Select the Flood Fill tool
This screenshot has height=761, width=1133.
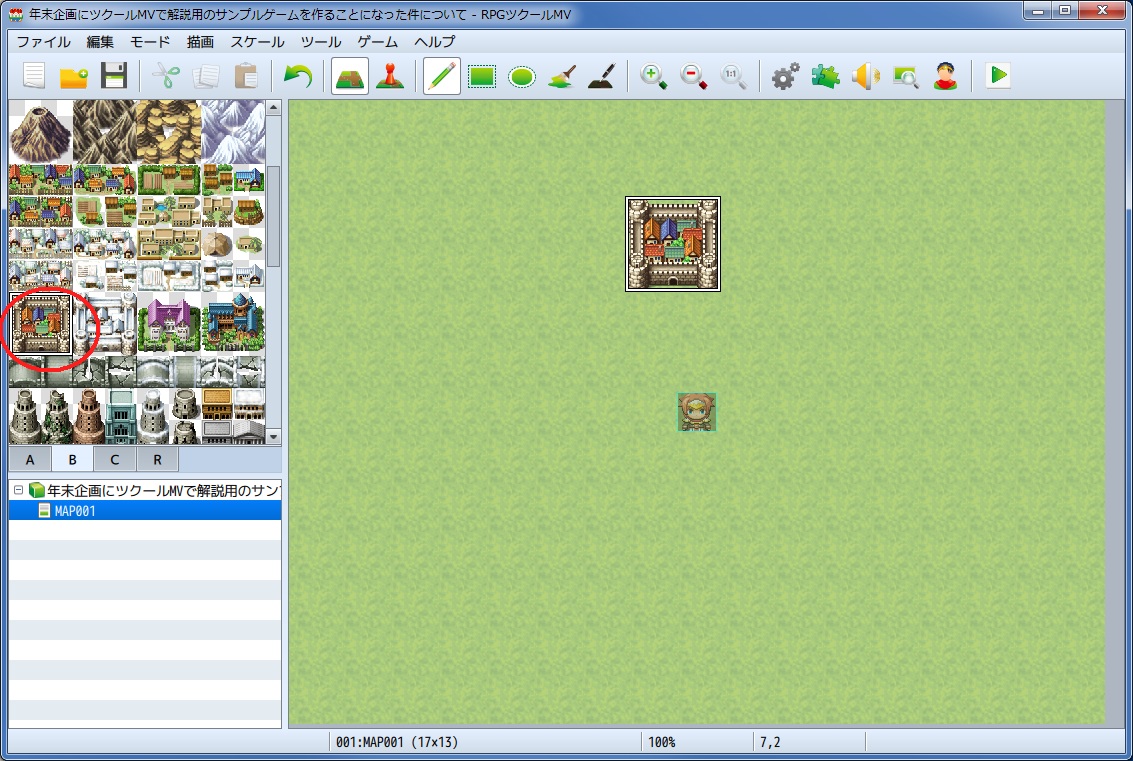tap(562, 77)
